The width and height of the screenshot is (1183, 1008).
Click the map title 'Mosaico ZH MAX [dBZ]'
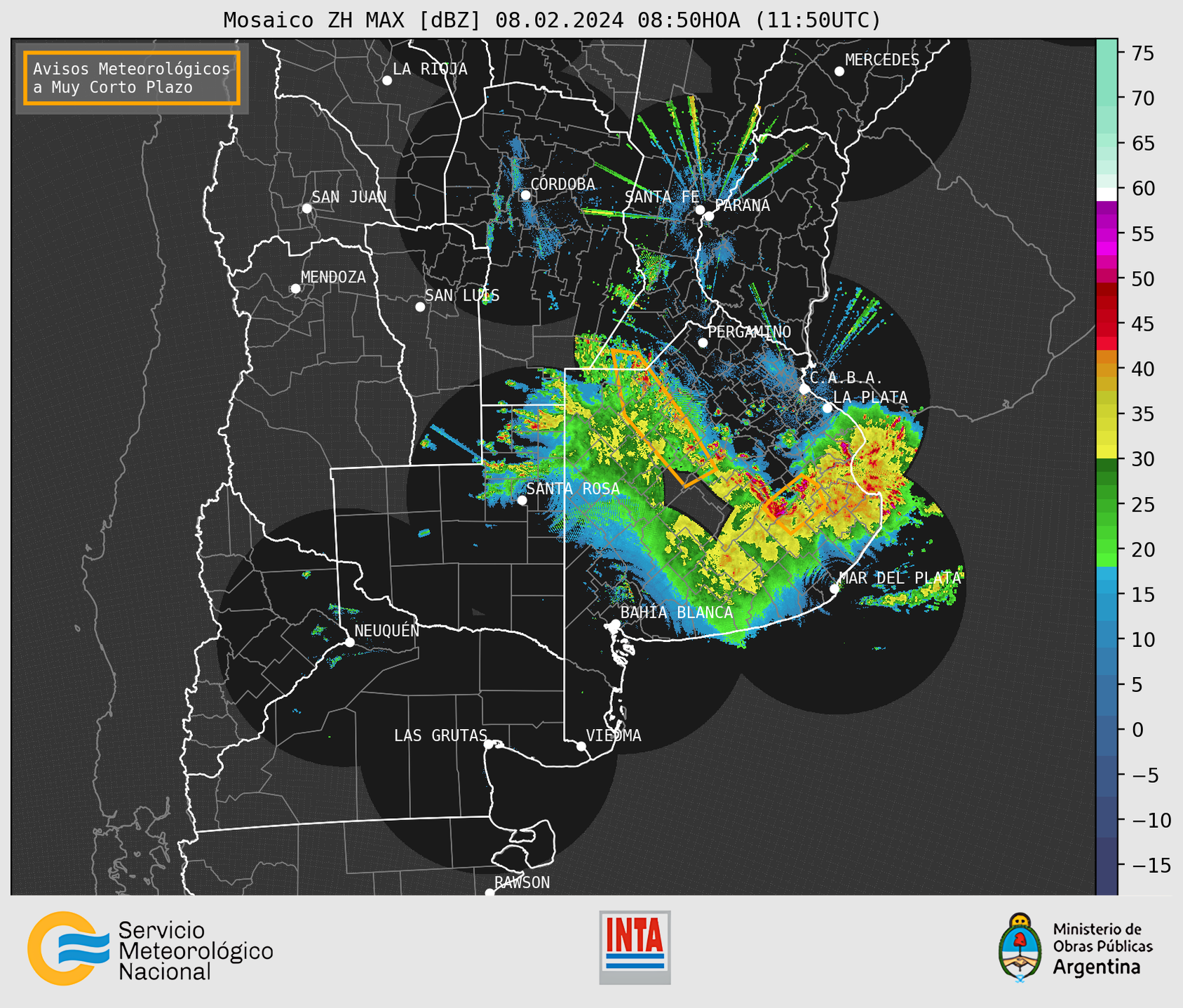[353, 20]
